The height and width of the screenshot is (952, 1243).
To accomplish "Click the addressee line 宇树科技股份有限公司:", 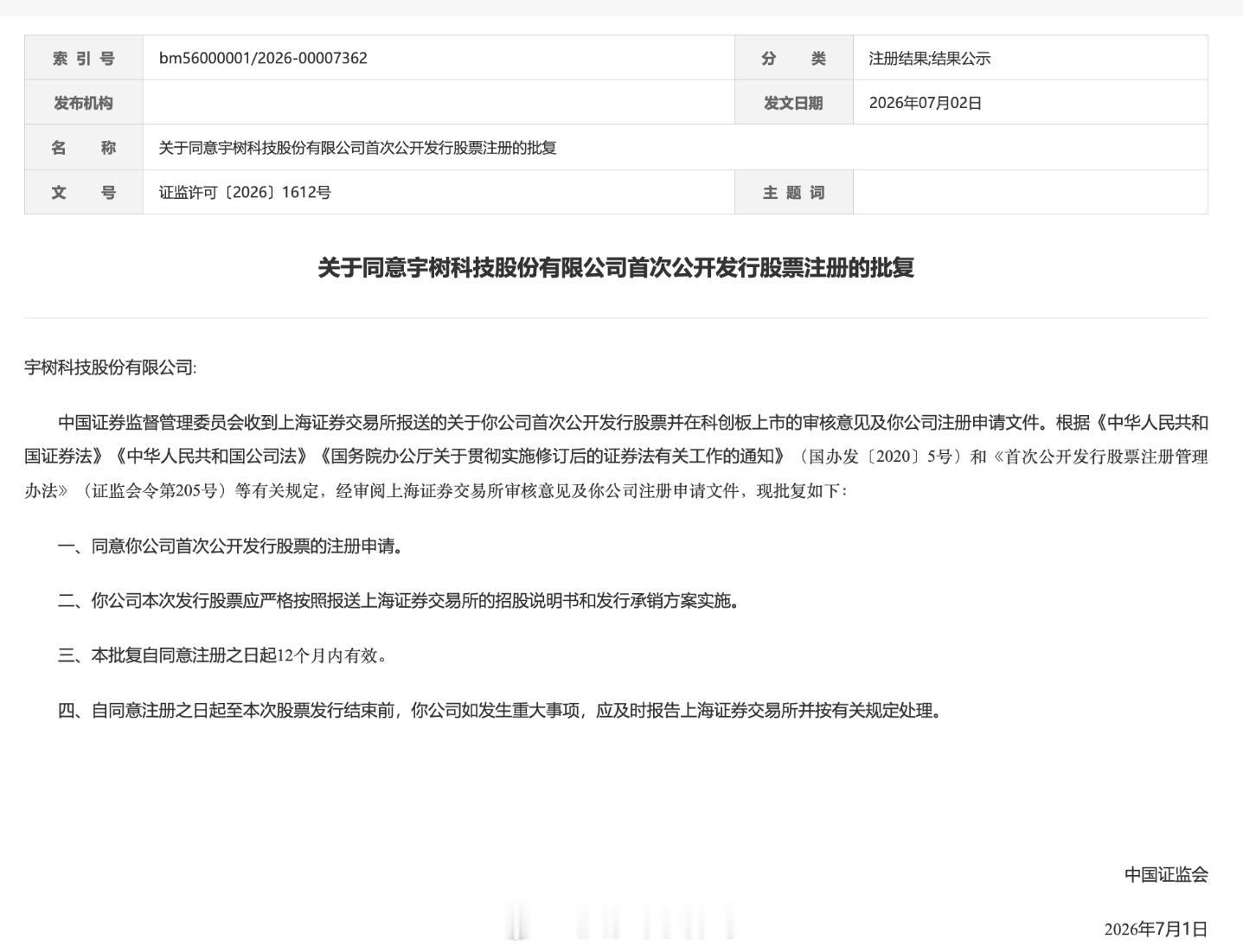I will pyautogui.click(x=111, y=367).
